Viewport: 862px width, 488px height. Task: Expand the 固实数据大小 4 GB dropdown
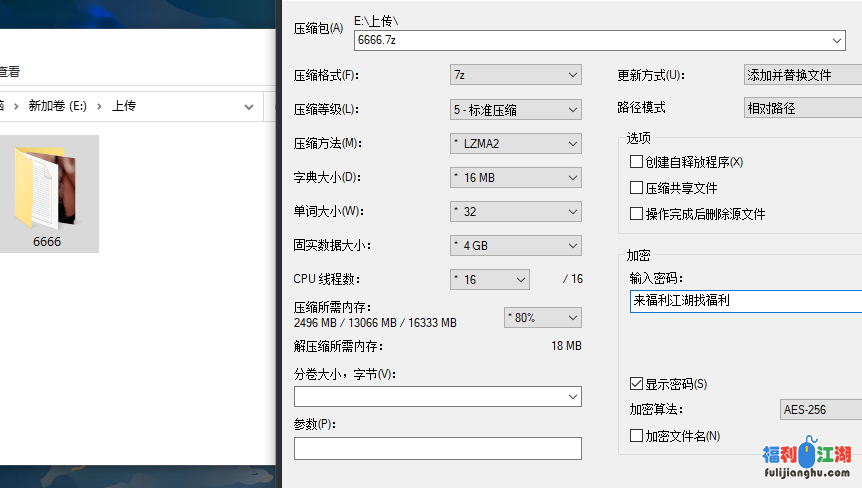tap(515, 245)
